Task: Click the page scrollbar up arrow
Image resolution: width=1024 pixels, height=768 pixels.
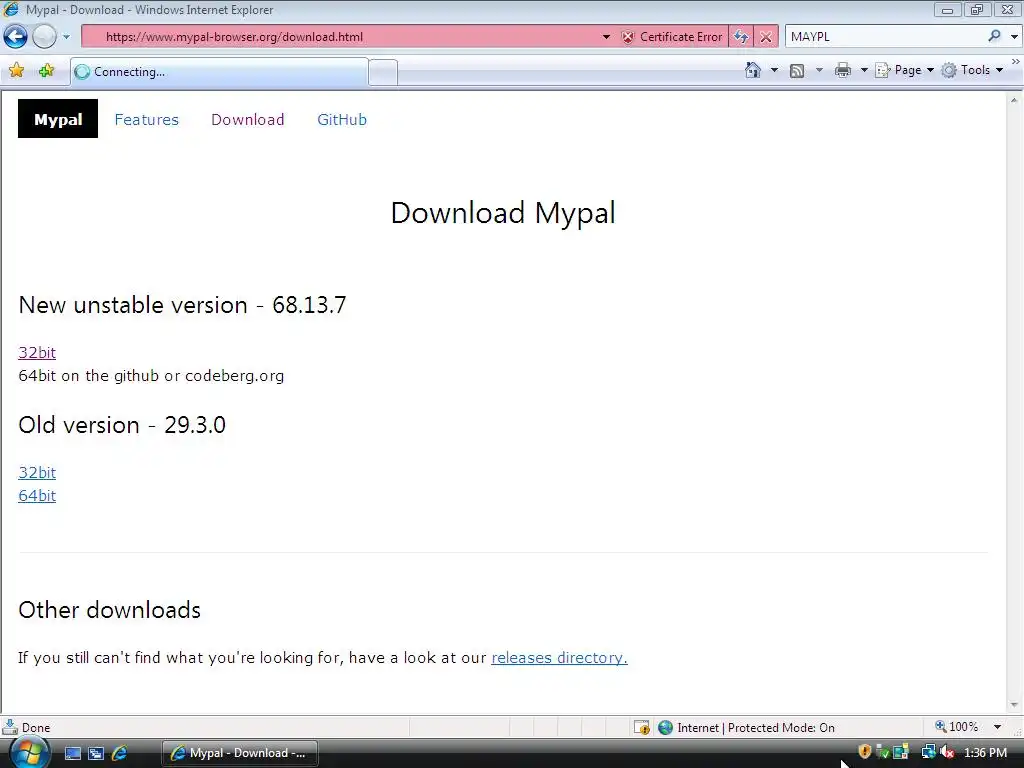Action: tap(1014, 100)
